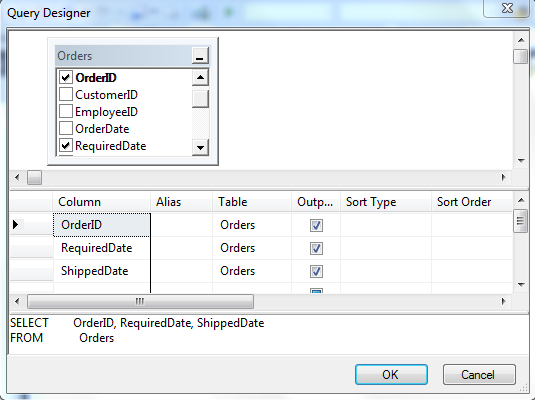Select CustomerID field name in Orders table
The image size is (535, 400).
pyautogui.click(x=106, y=95)
